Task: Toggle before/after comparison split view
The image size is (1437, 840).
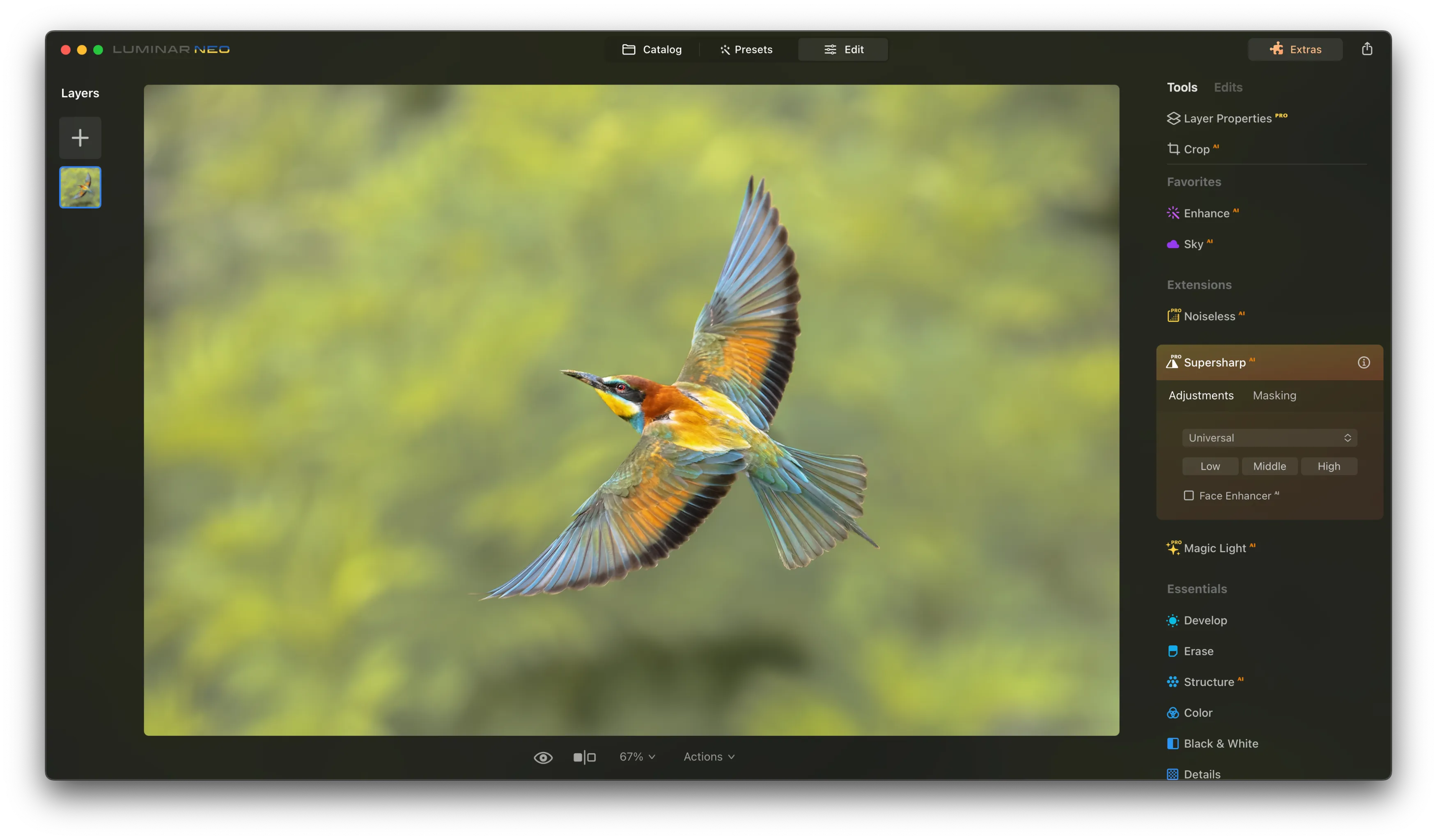Action: pos(584,757)
